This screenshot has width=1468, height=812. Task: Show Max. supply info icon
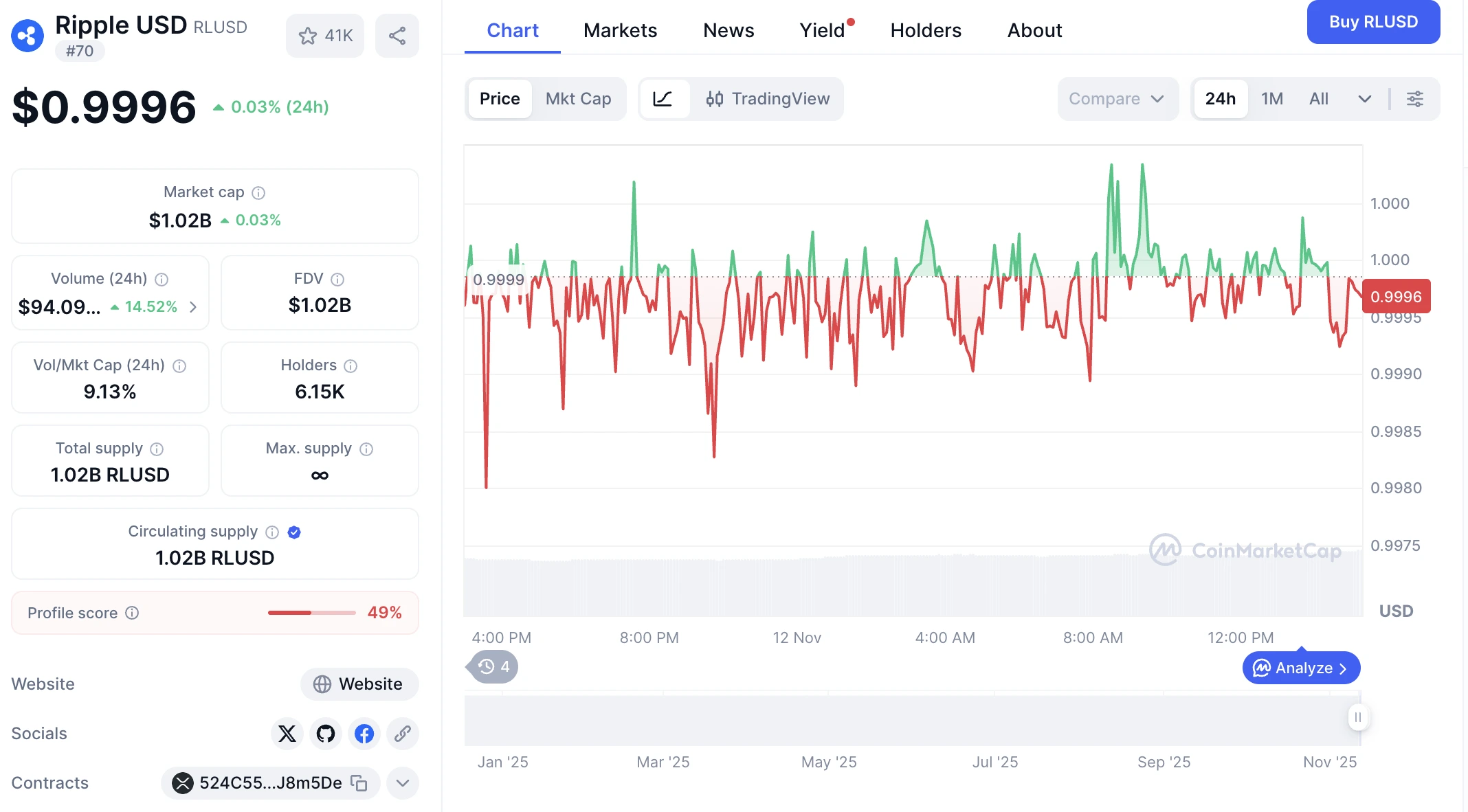click(366, 449)
